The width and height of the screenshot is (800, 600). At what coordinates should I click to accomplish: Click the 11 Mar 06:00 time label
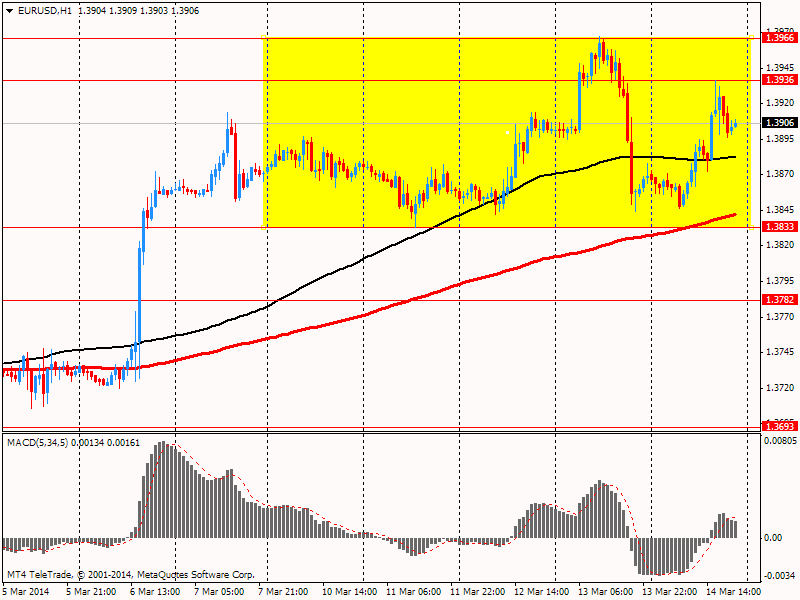(414, 591)
